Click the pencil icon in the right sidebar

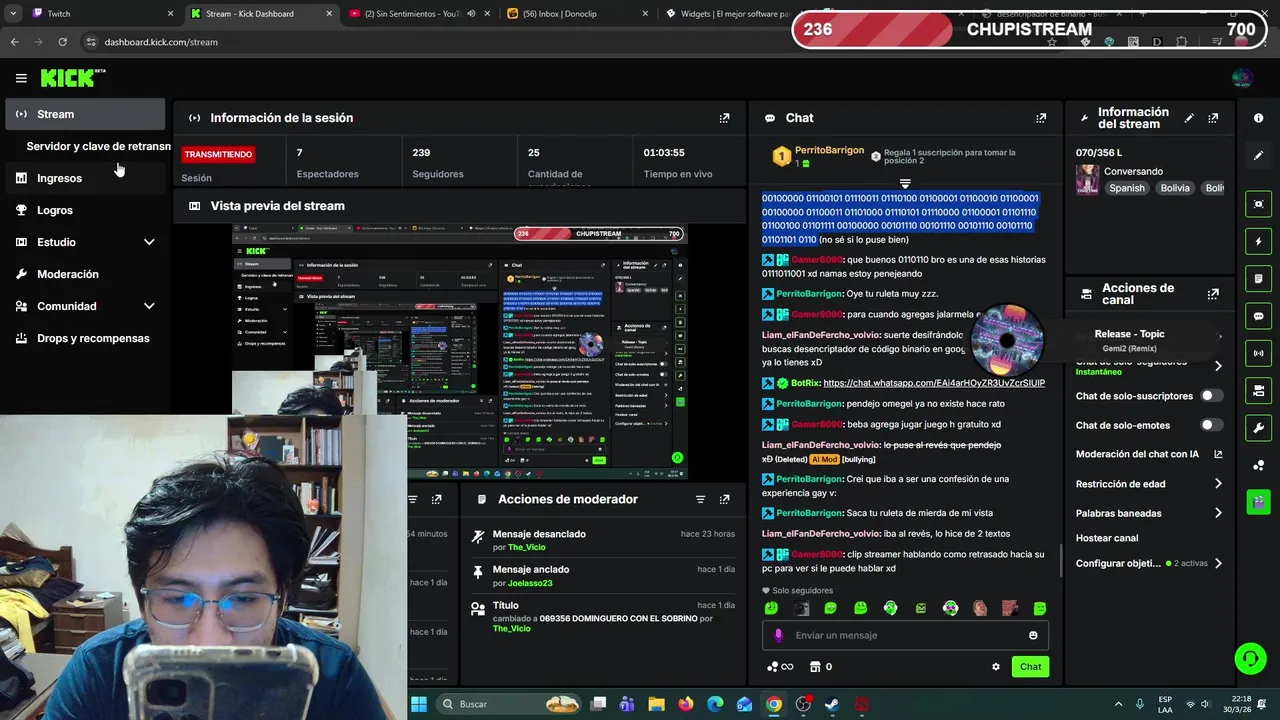(1258, 155)
